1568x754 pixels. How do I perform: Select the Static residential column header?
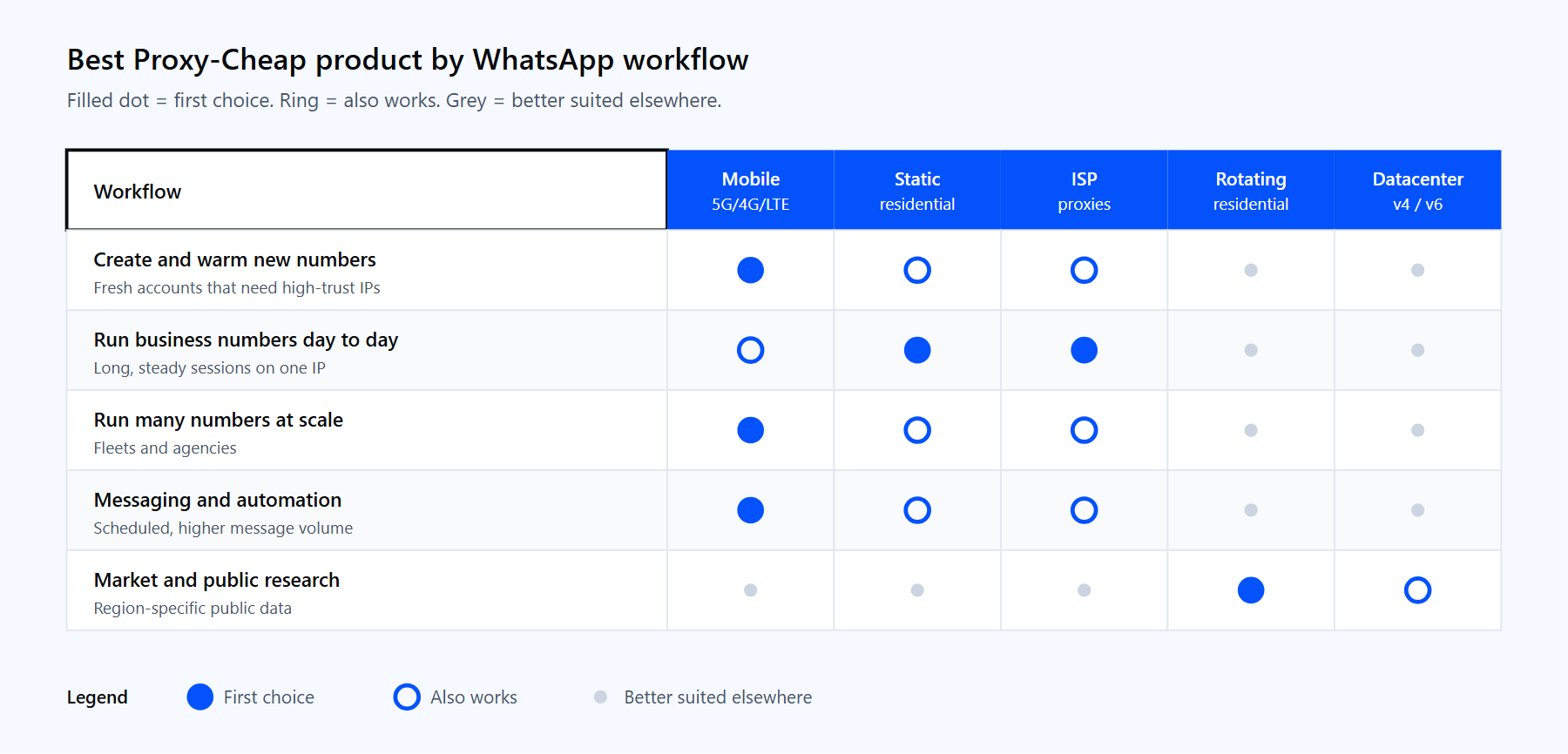tap(917, 191)
